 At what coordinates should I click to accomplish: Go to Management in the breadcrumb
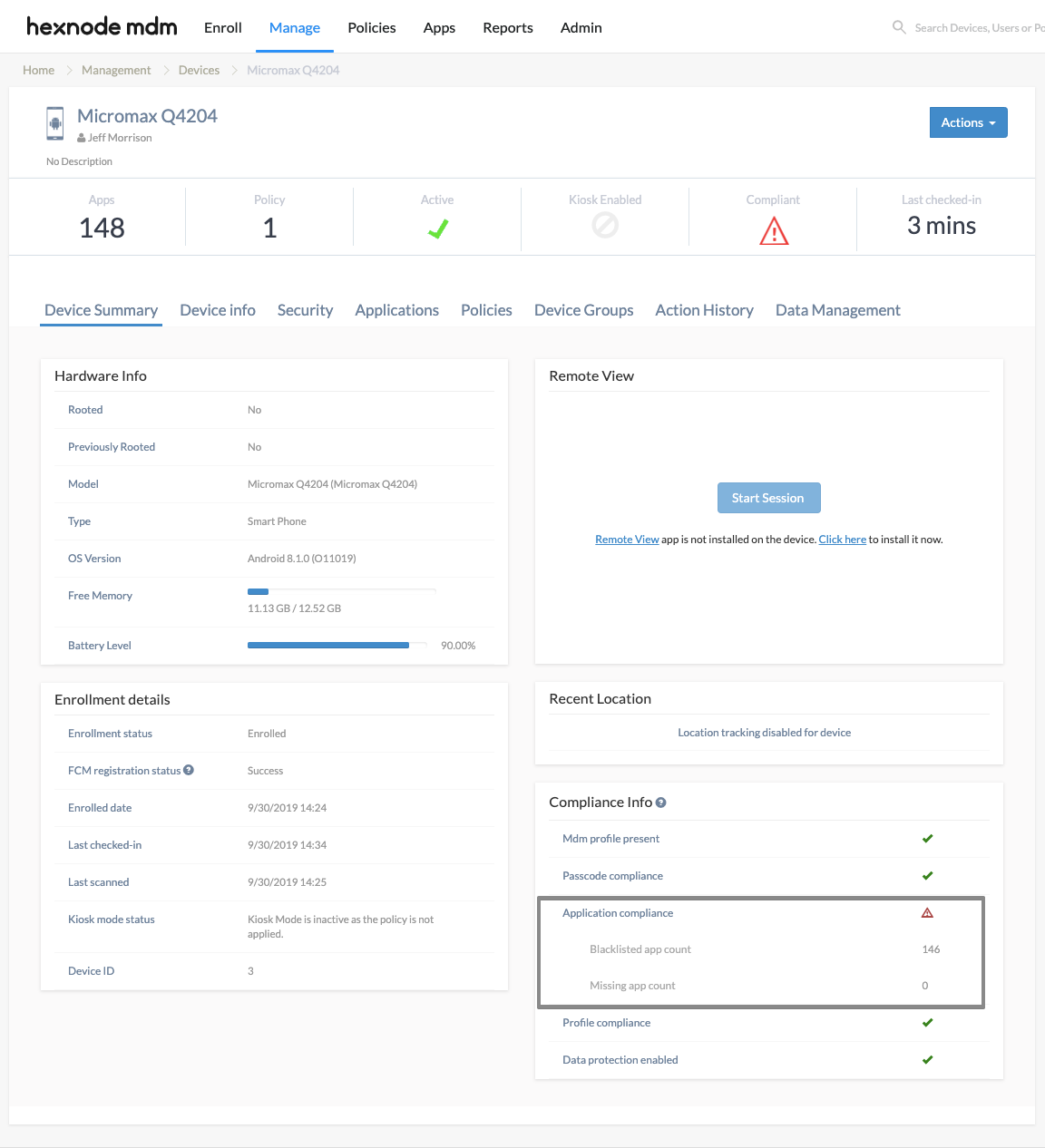(116, 70)
